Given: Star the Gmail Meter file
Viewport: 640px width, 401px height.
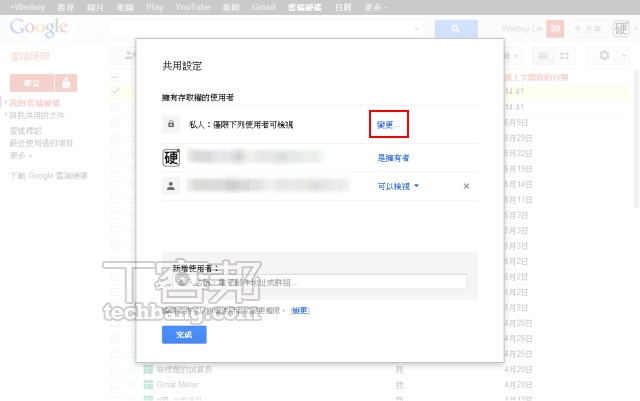Looking at the screenshot, I should [x=129, y=383].
